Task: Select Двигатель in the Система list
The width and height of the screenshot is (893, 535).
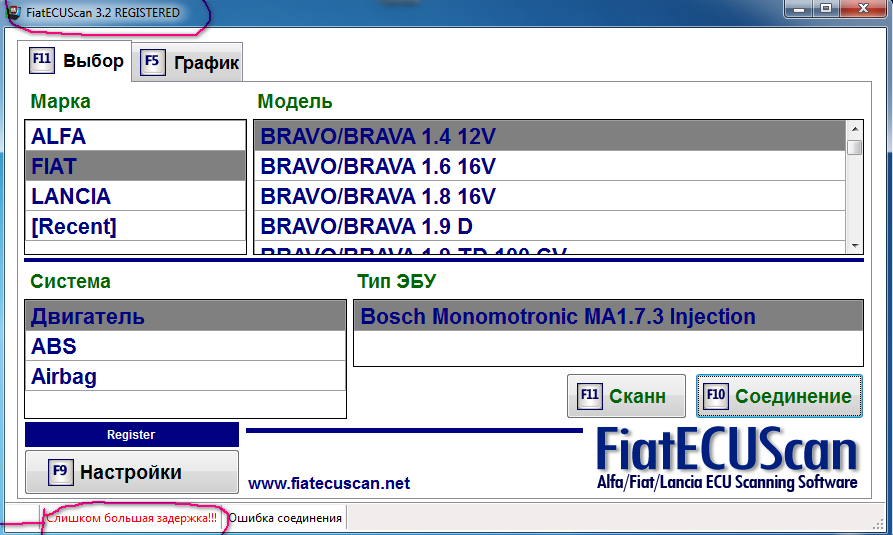Action: pos(186,316)
